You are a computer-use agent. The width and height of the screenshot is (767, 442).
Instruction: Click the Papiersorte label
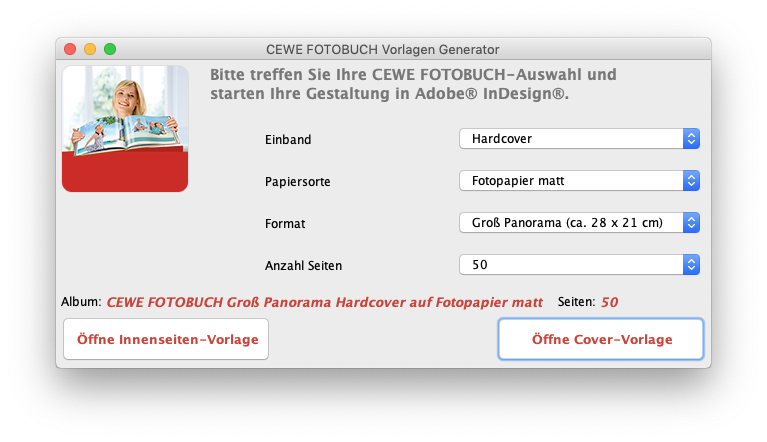tap(297, 182)
